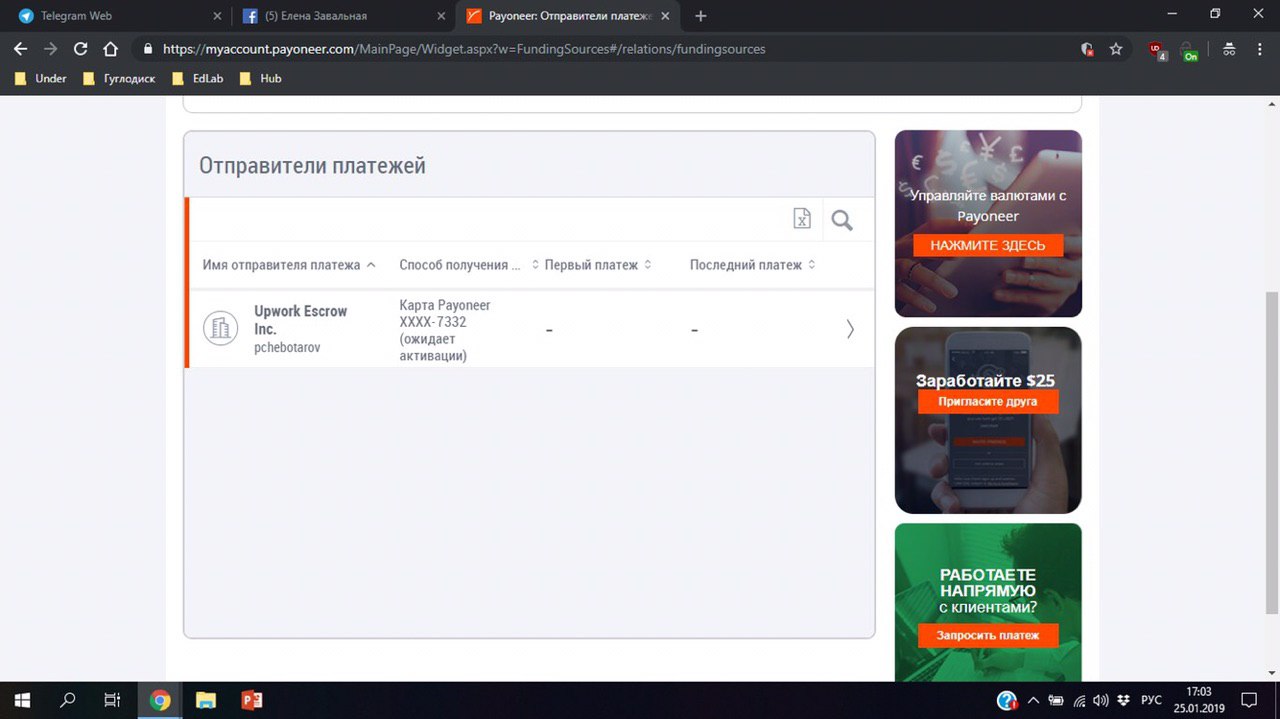1280x719 pixels.
Task: Open the 'Заработайте $25' phone banner
Action: point(988,420)
